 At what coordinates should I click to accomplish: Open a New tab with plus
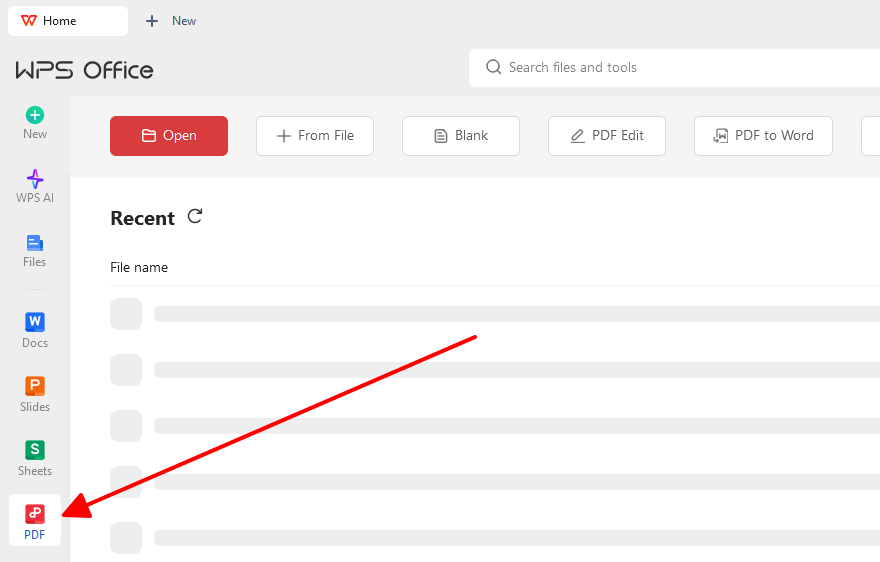[171, 21]
